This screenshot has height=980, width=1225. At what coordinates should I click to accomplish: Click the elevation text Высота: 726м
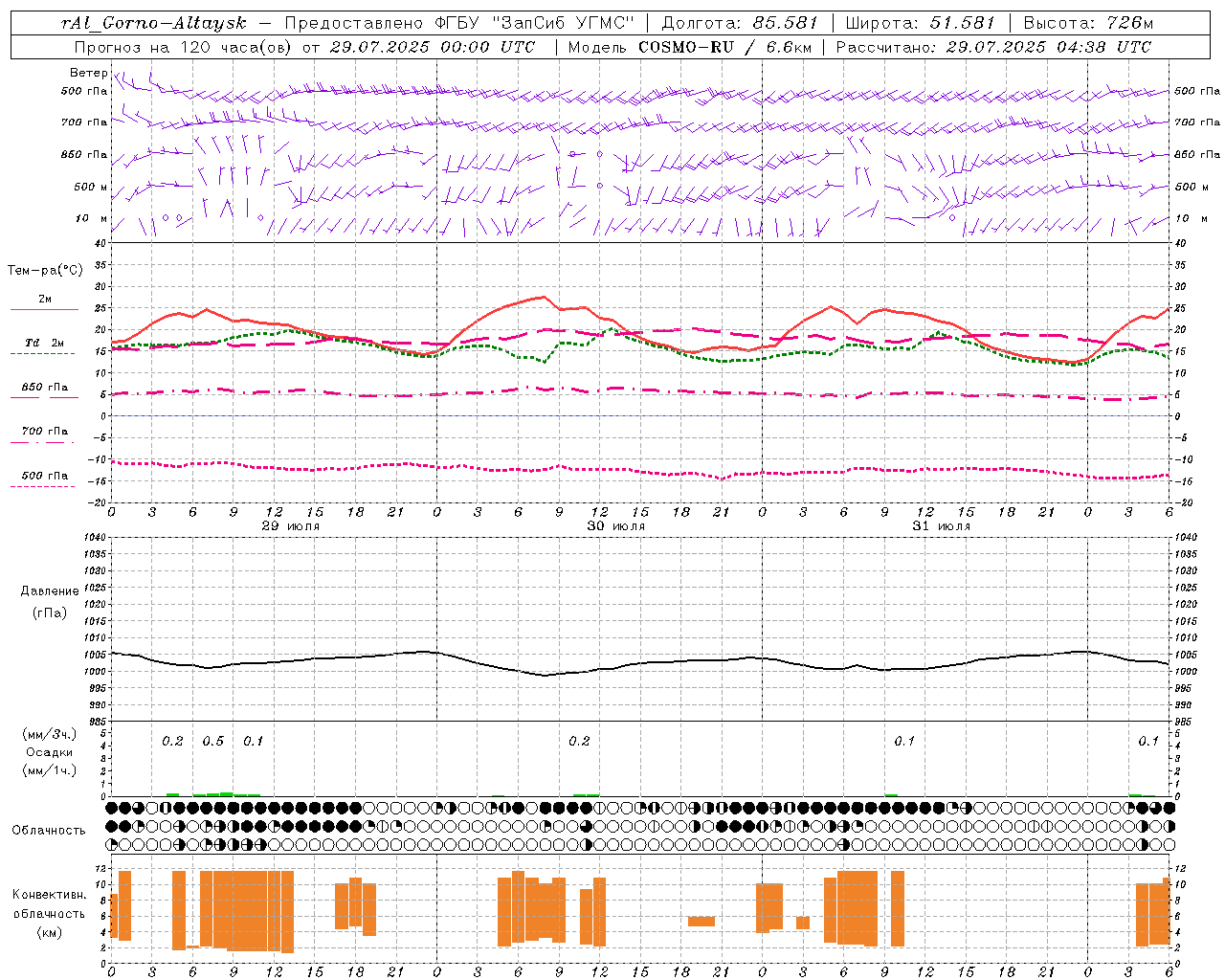[1088, 23]
